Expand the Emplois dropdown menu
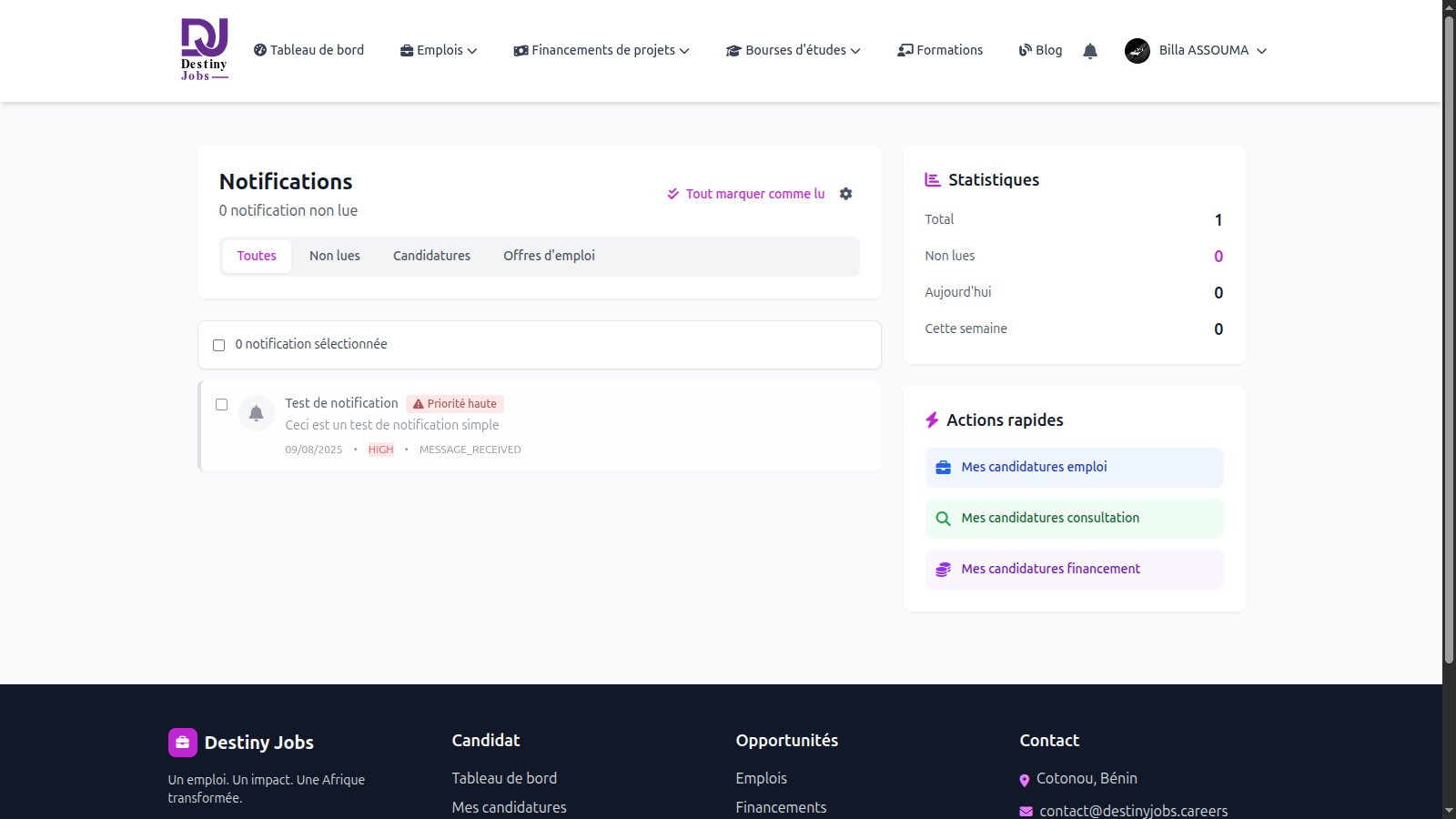This screenshot has height=819, width=1456. click(x=439, y=51)
